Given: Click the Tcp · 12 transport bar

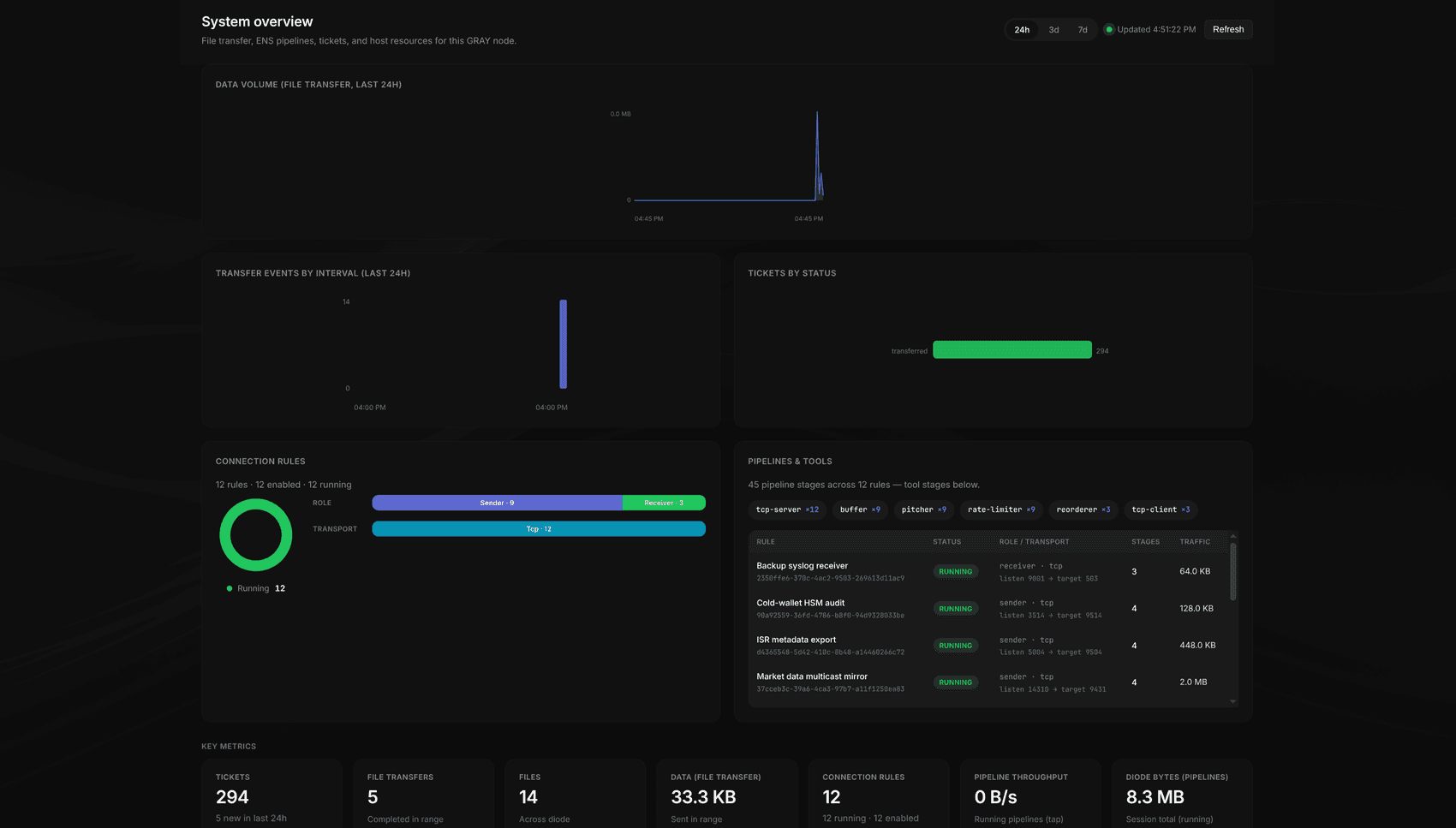Looking at the screenshot, I should (539, 529).
